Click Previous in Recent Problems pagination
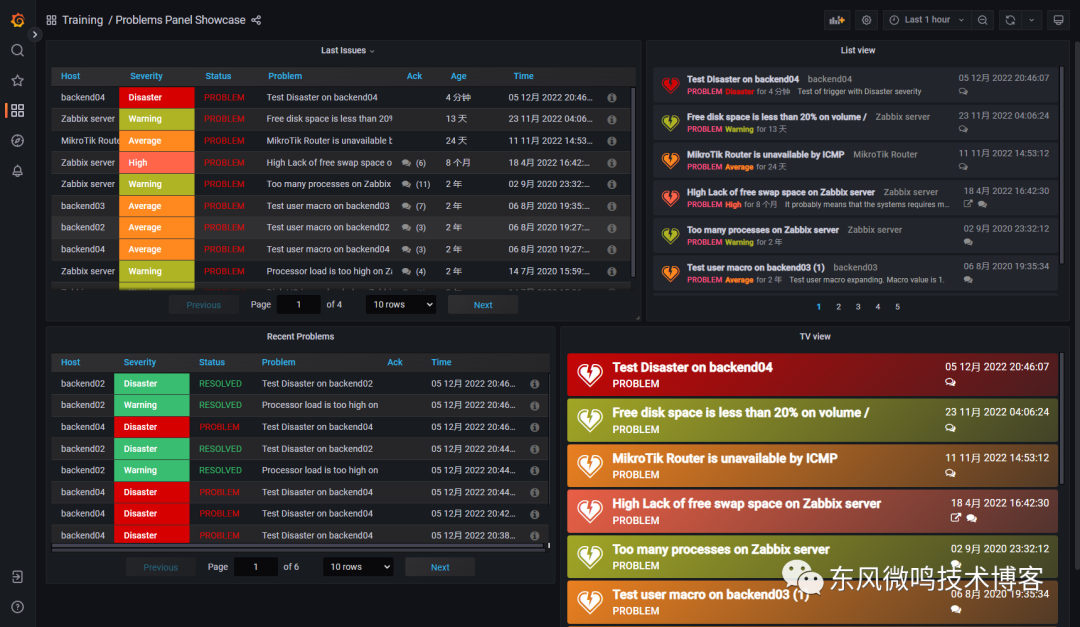The width and height of the screenshot is (1080, 627). coord(160,567)
